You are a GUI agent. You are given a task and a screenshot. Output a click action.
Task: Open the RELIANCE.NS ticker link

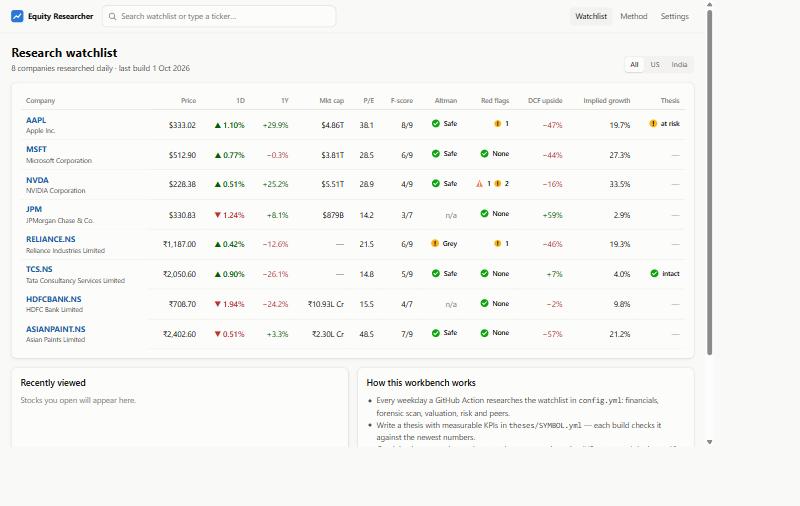pyautogui.click(x=51, y=239)
